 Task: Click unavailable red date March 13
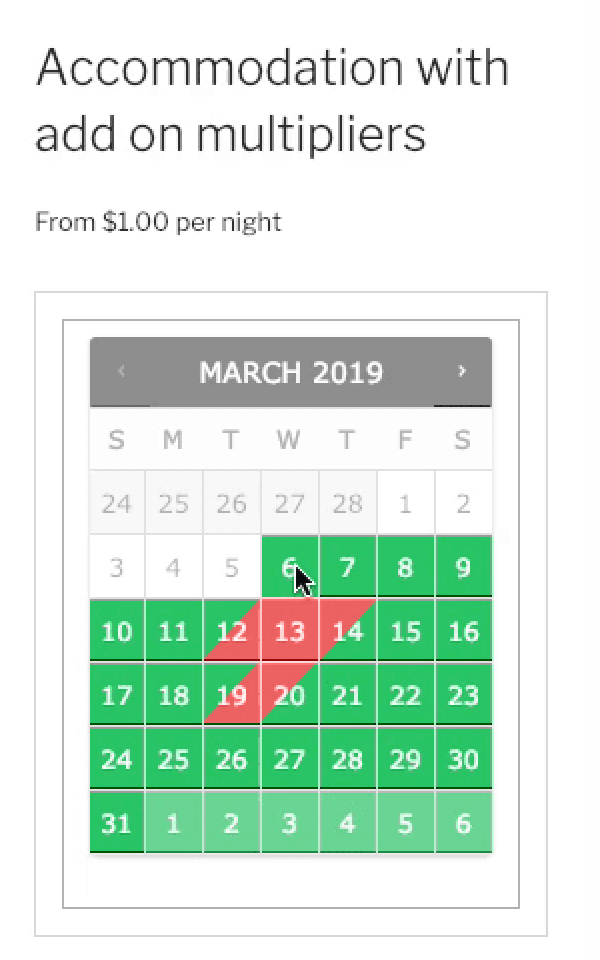pyautogui.click(x=289, y=631)
